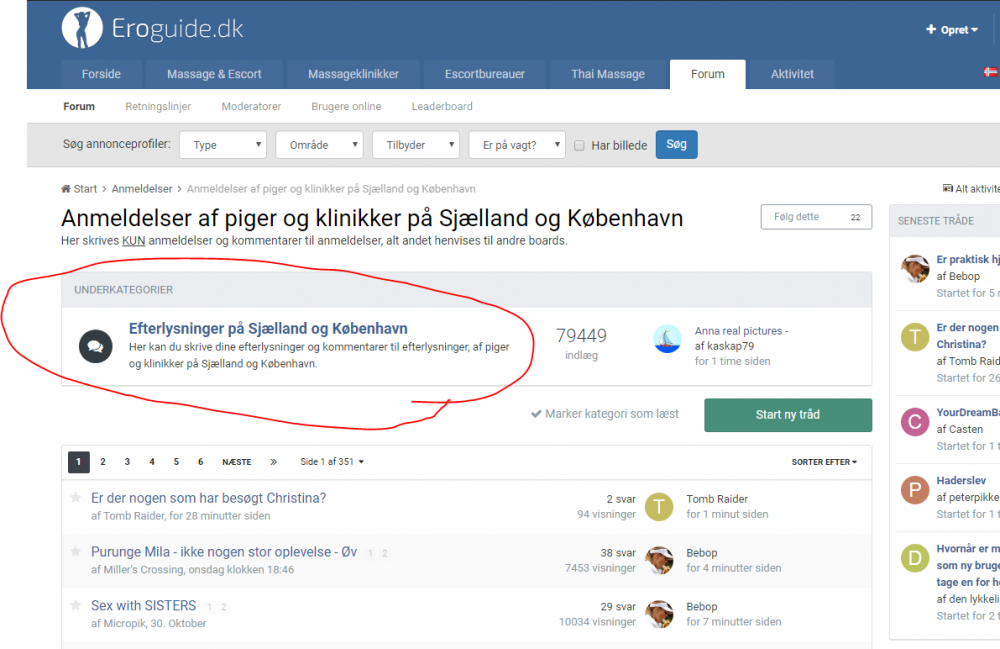Open the Forum submenu item
Viewport: 1000px width, 649px height.
(79, 106)
